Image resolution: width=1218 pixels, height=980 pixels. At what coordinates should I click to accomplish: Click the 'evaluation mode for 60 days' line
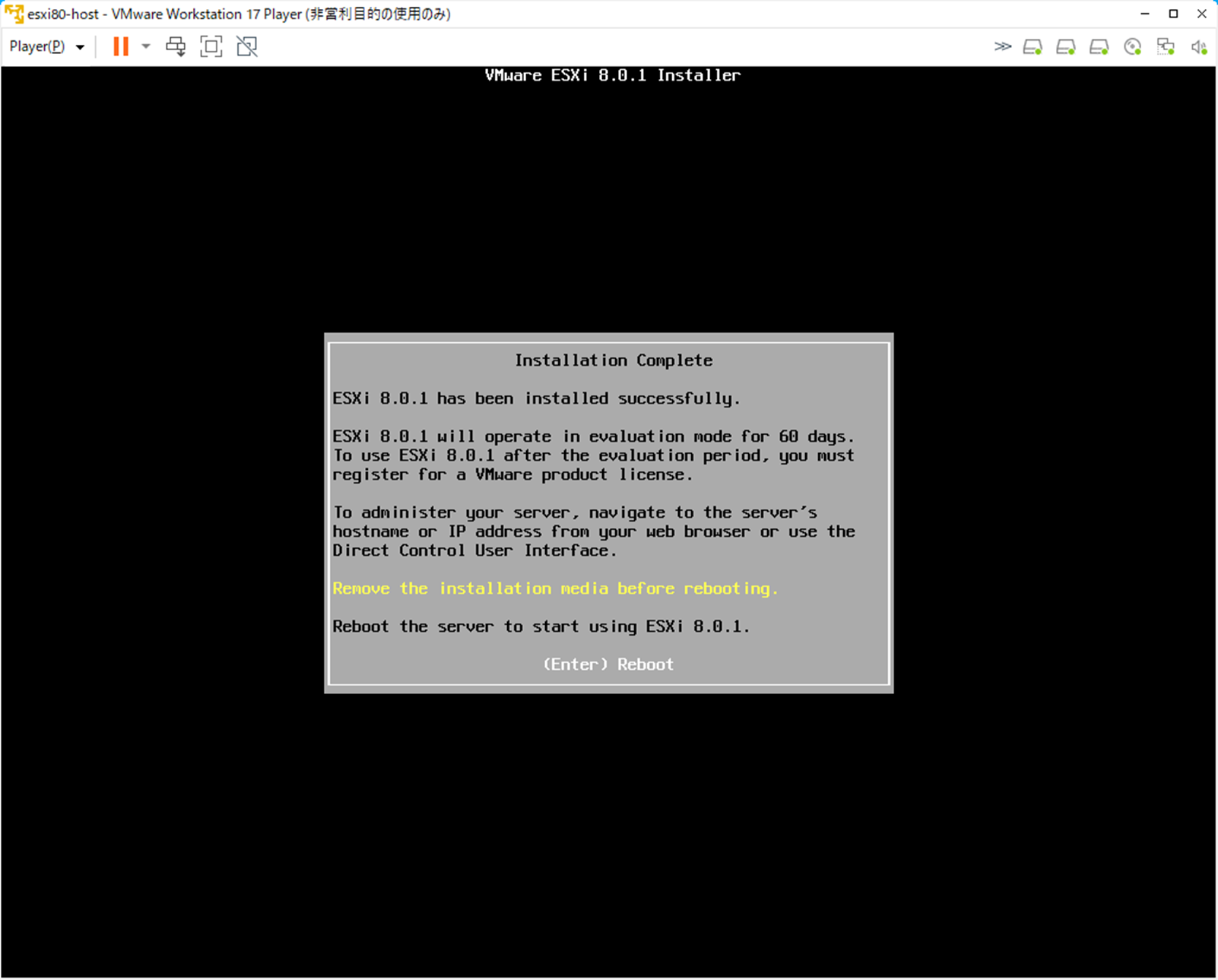pyautogui.click(x=593, y=436)
